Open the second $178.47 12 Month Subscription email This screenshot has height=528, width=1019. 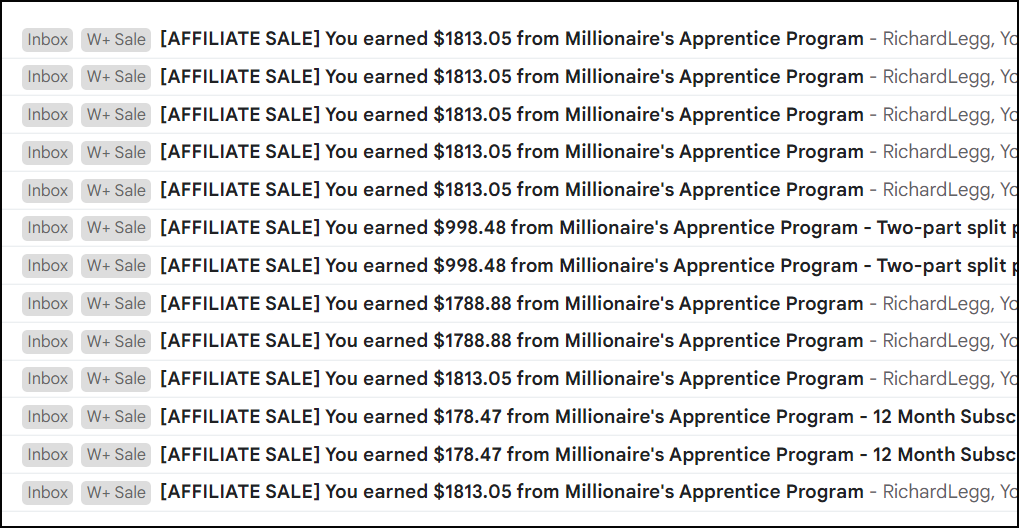tap(511, 454)
